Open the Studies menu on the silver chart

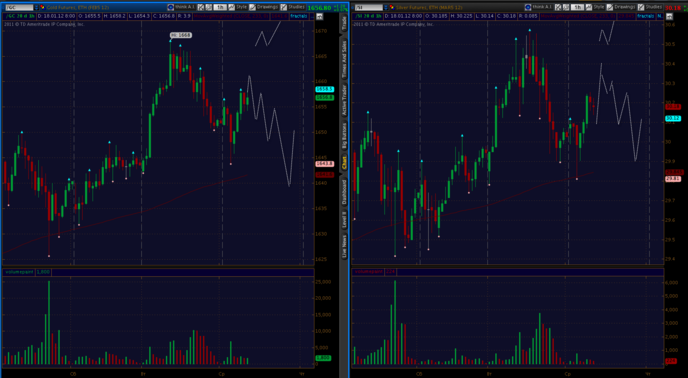point(654,7)
